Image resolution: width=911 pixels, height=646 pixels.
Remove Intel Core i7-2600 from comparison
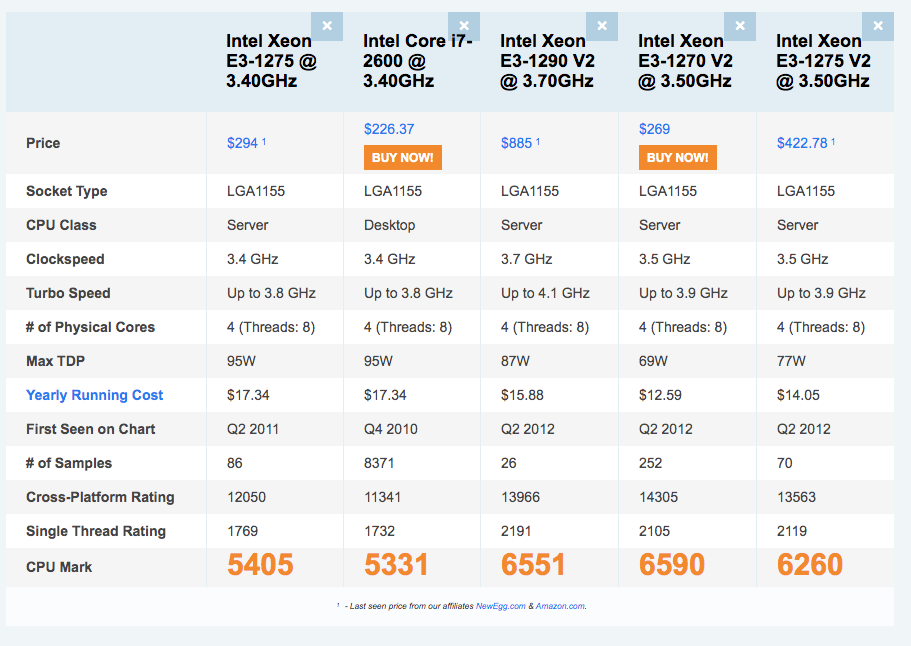(464, 26)
